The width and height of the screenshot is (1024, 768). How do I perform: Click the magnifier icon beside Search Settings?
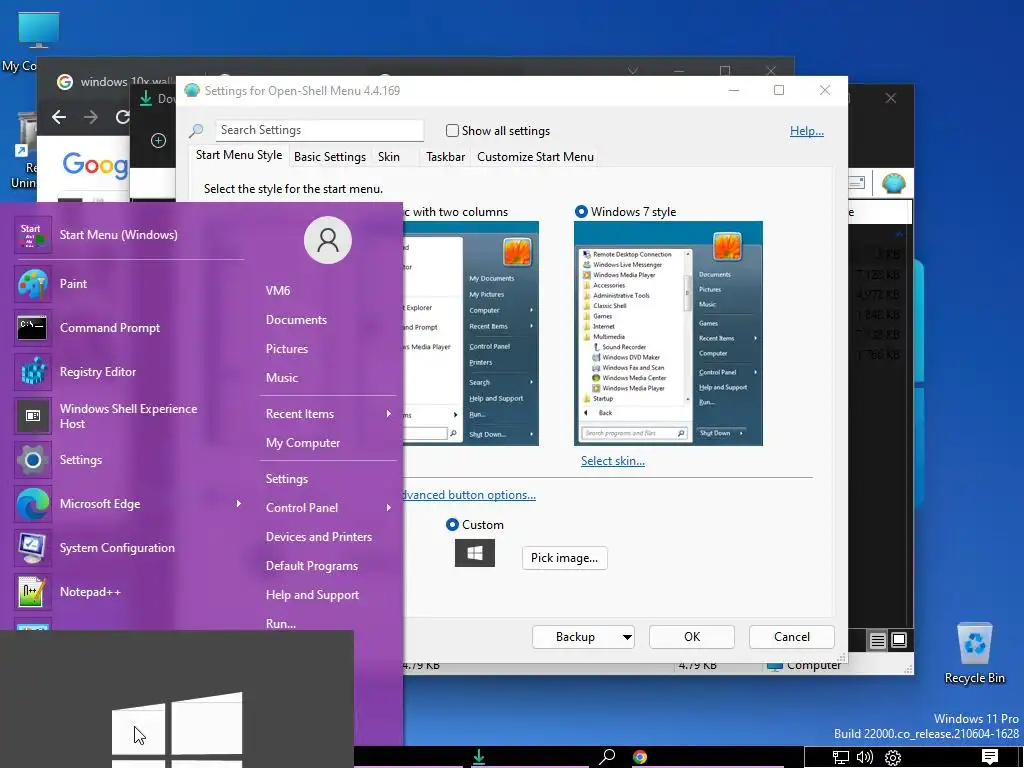[x=196, y=131]
